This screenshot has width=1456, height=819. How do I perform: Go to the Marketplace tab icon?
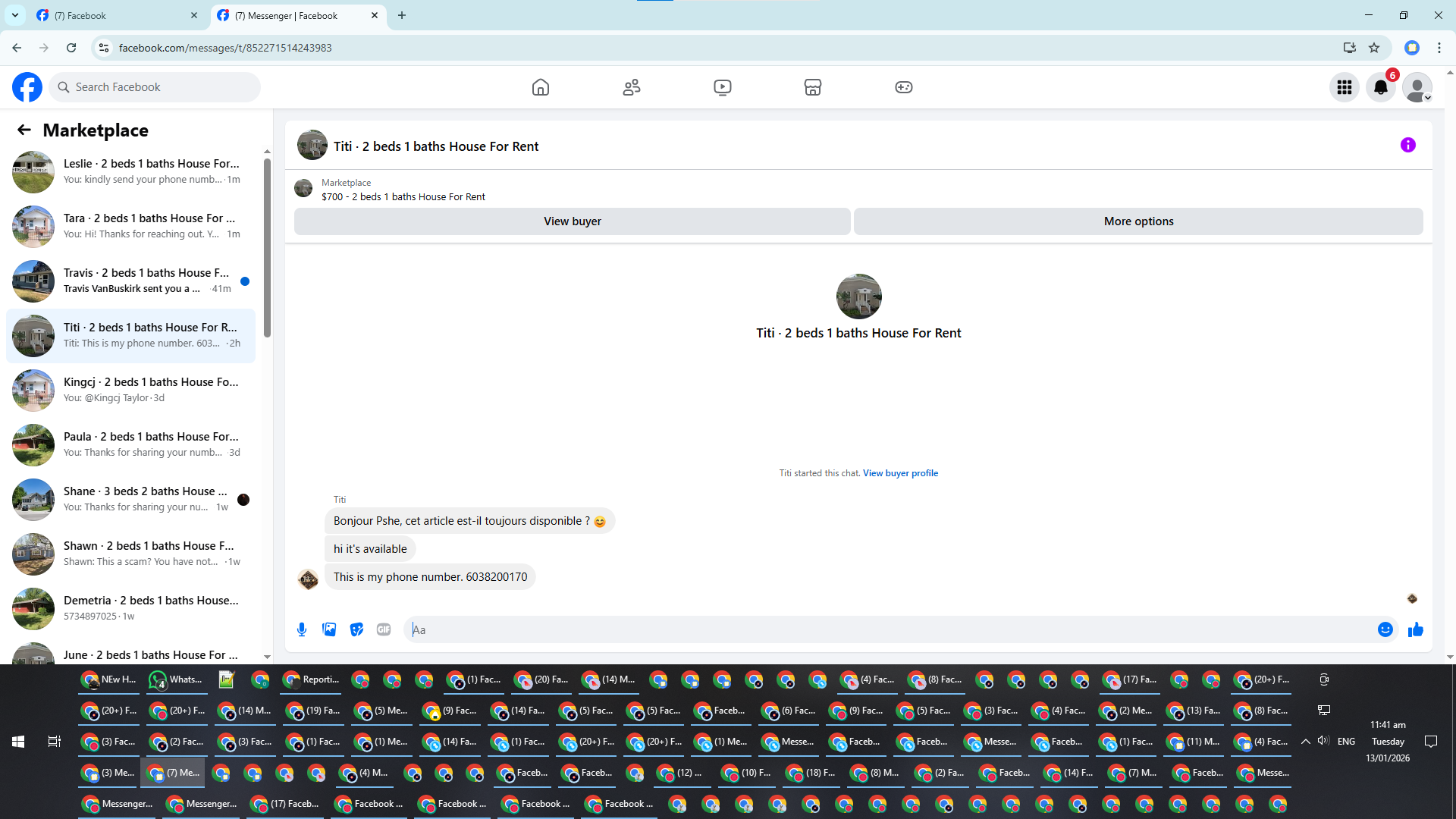click(x=812, y=87)
